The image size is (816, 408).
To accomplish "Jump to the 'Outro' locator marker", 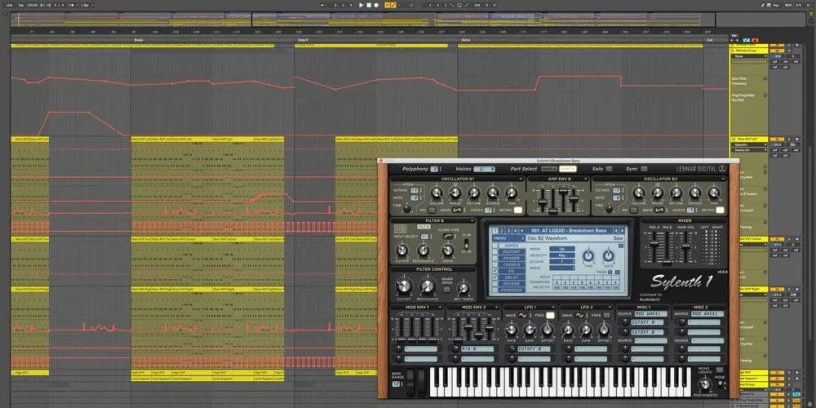I will (464, 40).
